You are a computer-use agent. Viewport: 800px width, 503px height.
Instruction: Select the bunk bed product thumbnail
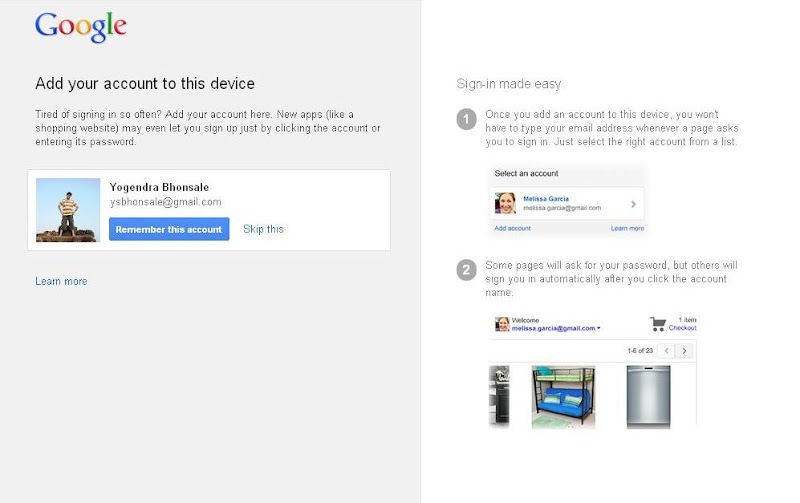tap(563, 396)
